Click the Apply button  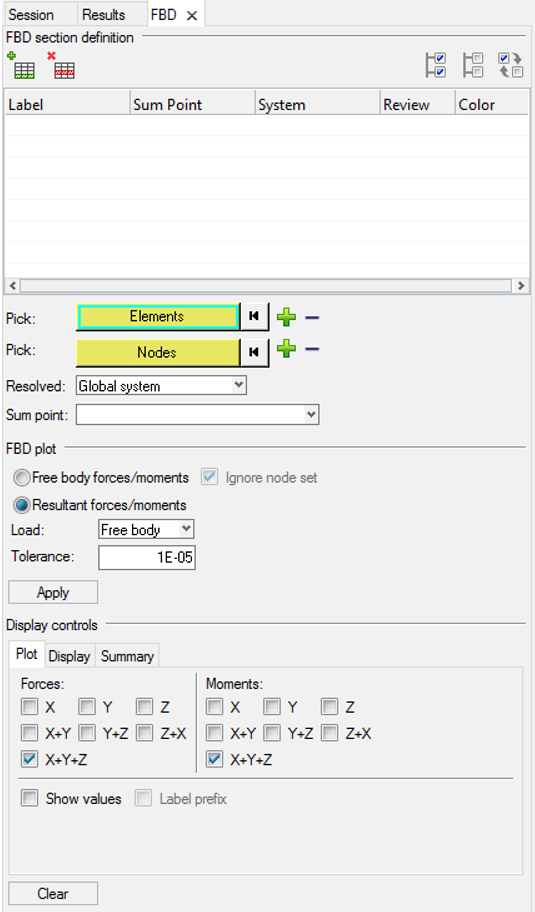53,592
